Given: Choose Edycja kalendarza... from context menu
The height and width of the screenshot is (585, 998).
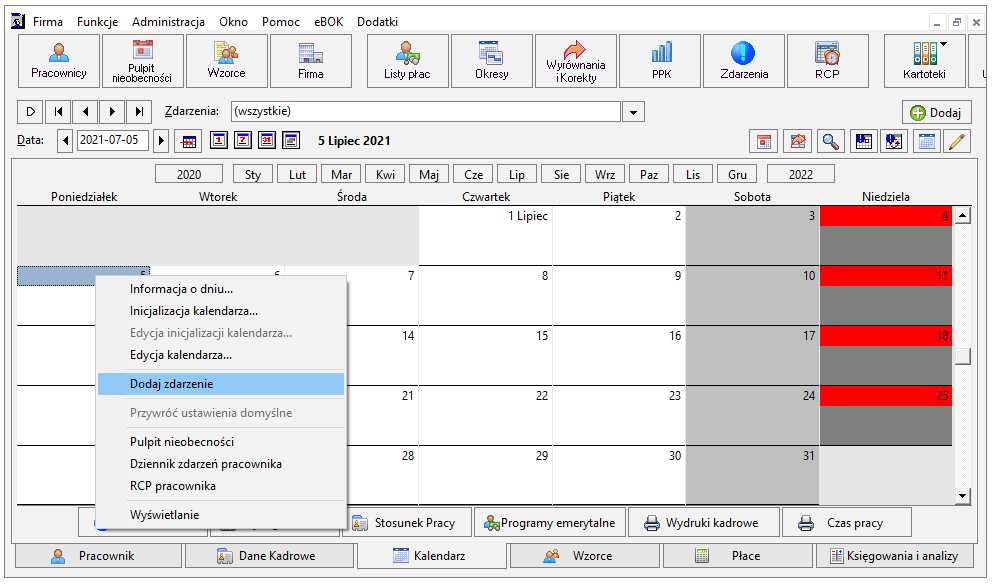Looking at the screenshot, I should (221, 355).
